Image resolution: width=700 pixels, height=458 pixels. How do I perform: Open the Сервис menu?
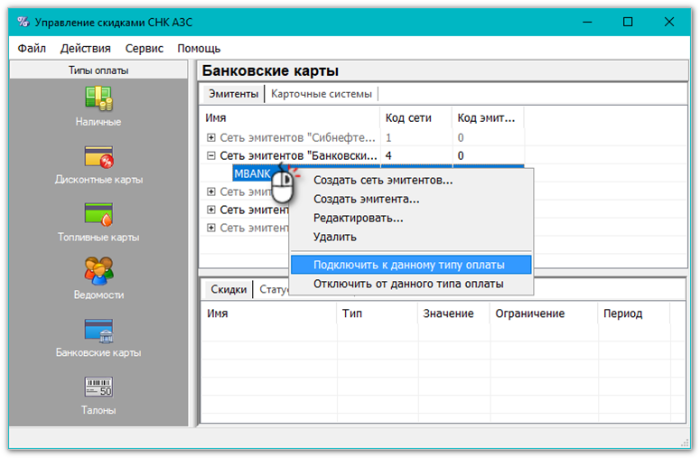click(x=145, y=48)
